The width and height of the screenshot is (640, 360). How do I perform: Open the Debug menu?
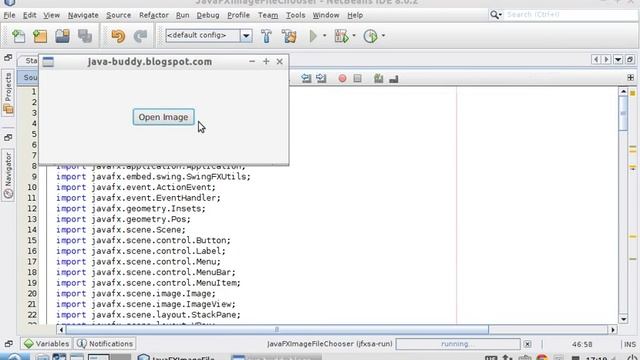208,15
